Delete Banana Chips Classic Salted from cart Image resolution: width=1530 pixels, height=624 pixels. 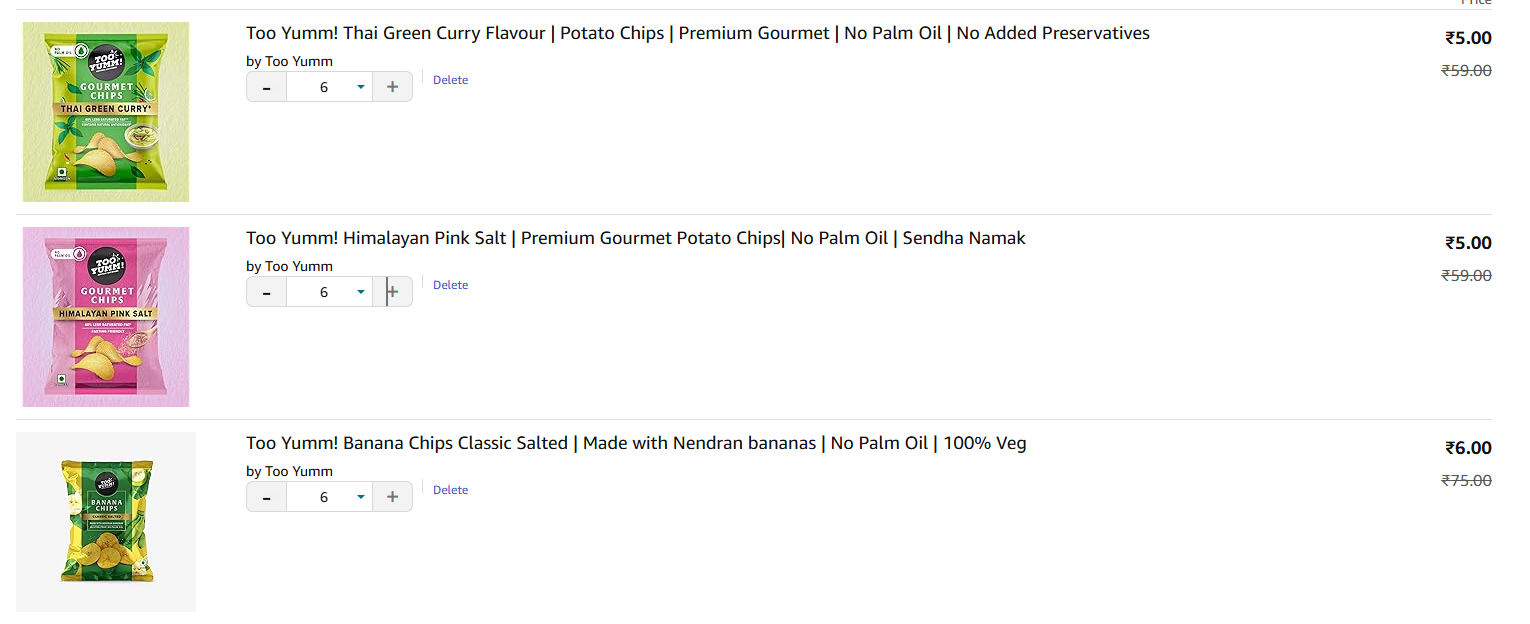[450, 490]
